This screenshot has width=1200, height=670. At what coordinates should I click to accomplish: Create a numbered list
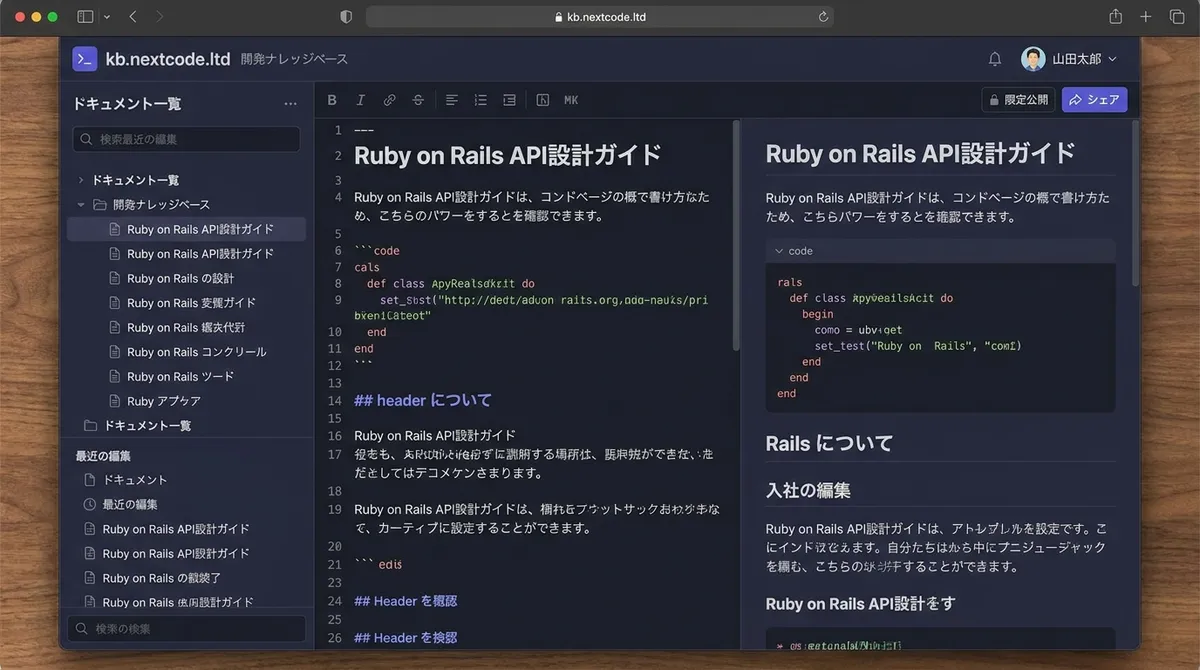(x=480, y=99)
